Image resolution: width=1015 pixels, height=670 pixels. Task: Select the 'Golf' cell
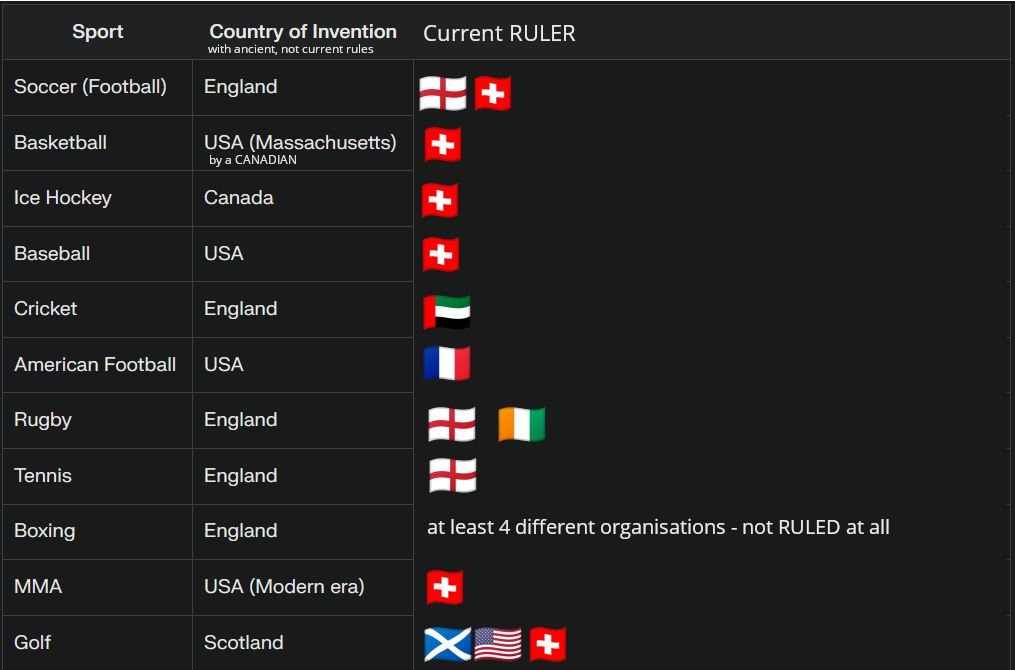coord(98,642)
